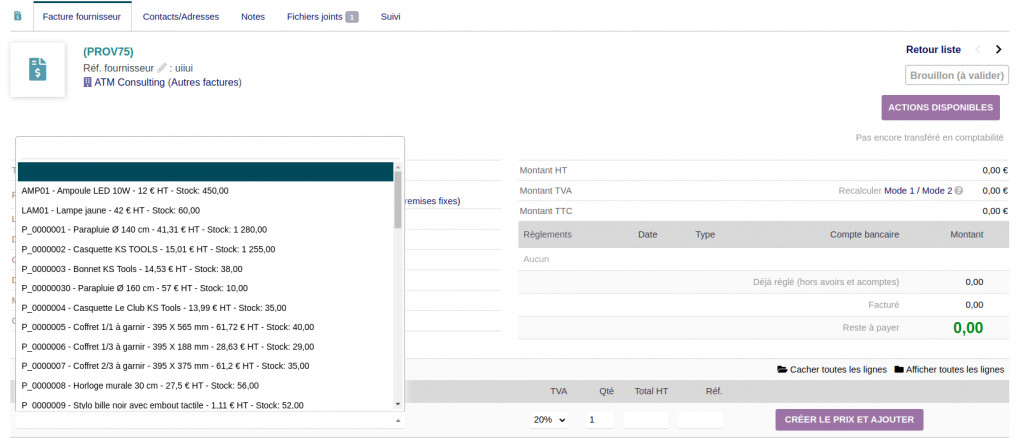Edit the supplier reference via pencil icon
Image resolution: width=1024 pixels, height=438 pixels.
point(162,68)
